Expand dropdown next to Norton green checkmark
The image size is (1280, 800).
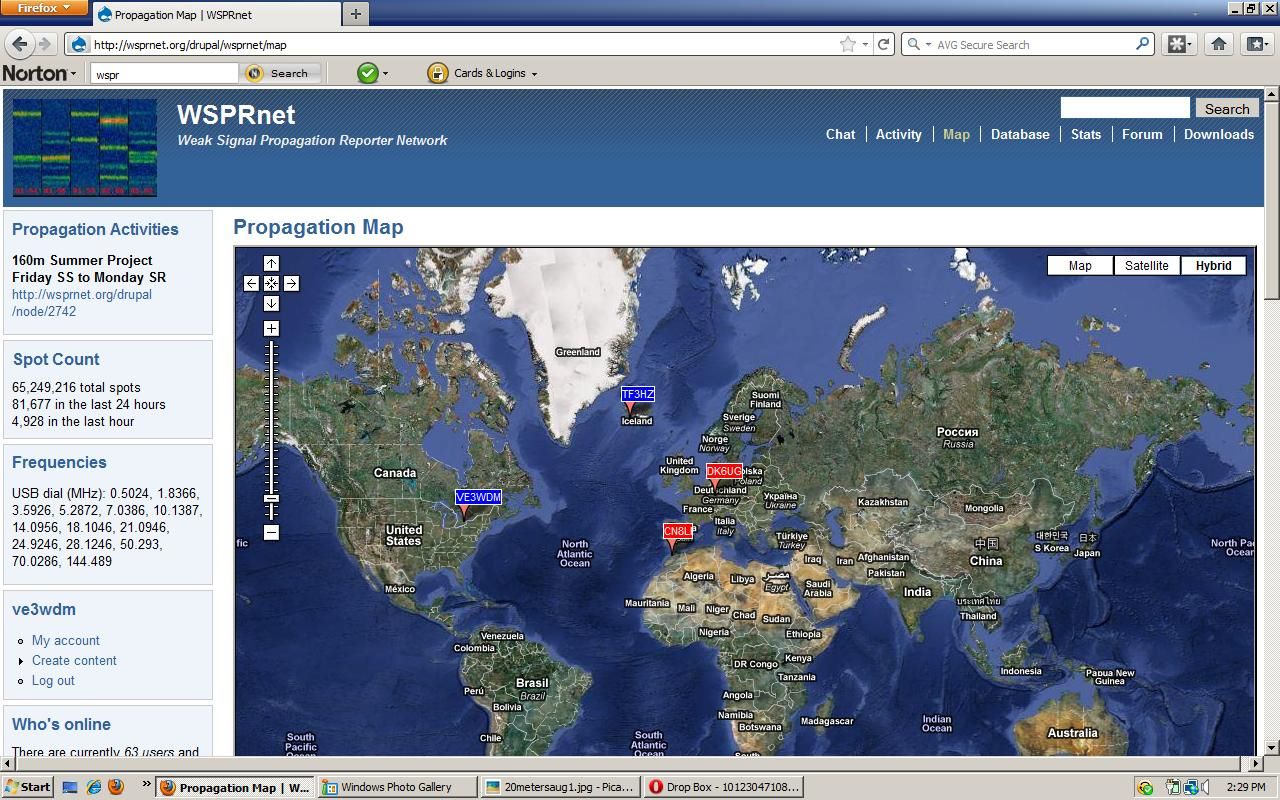click(385, 74)
